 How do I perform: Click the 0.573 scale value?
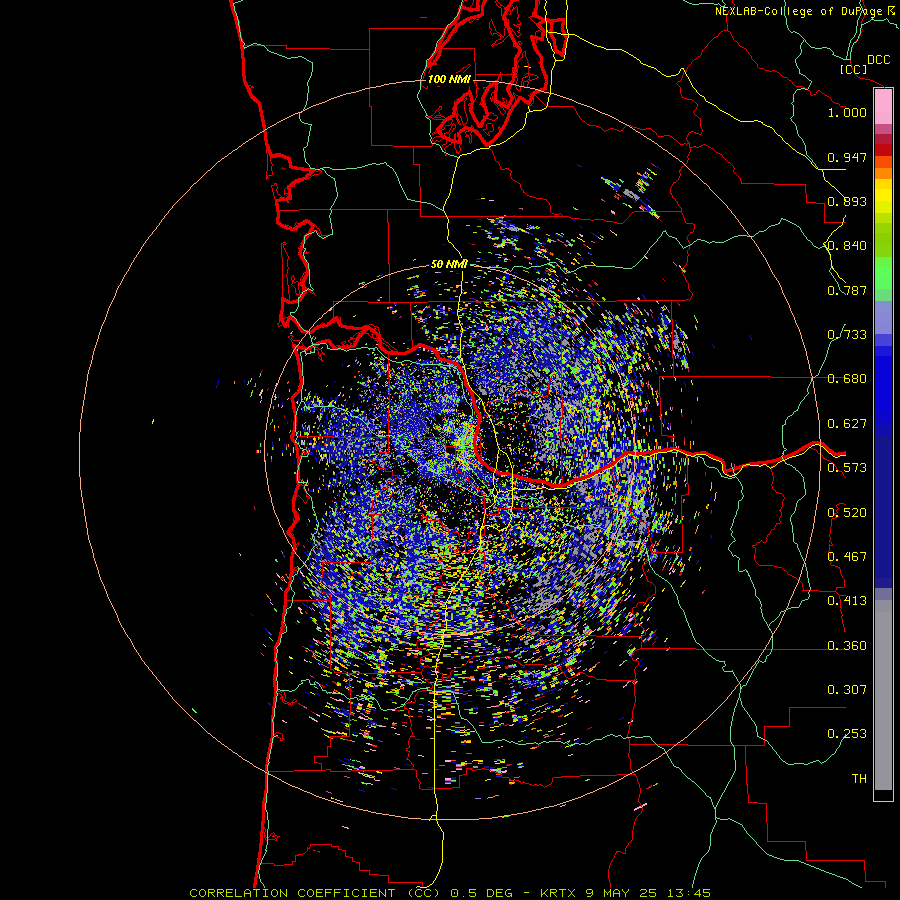(847, 468)
